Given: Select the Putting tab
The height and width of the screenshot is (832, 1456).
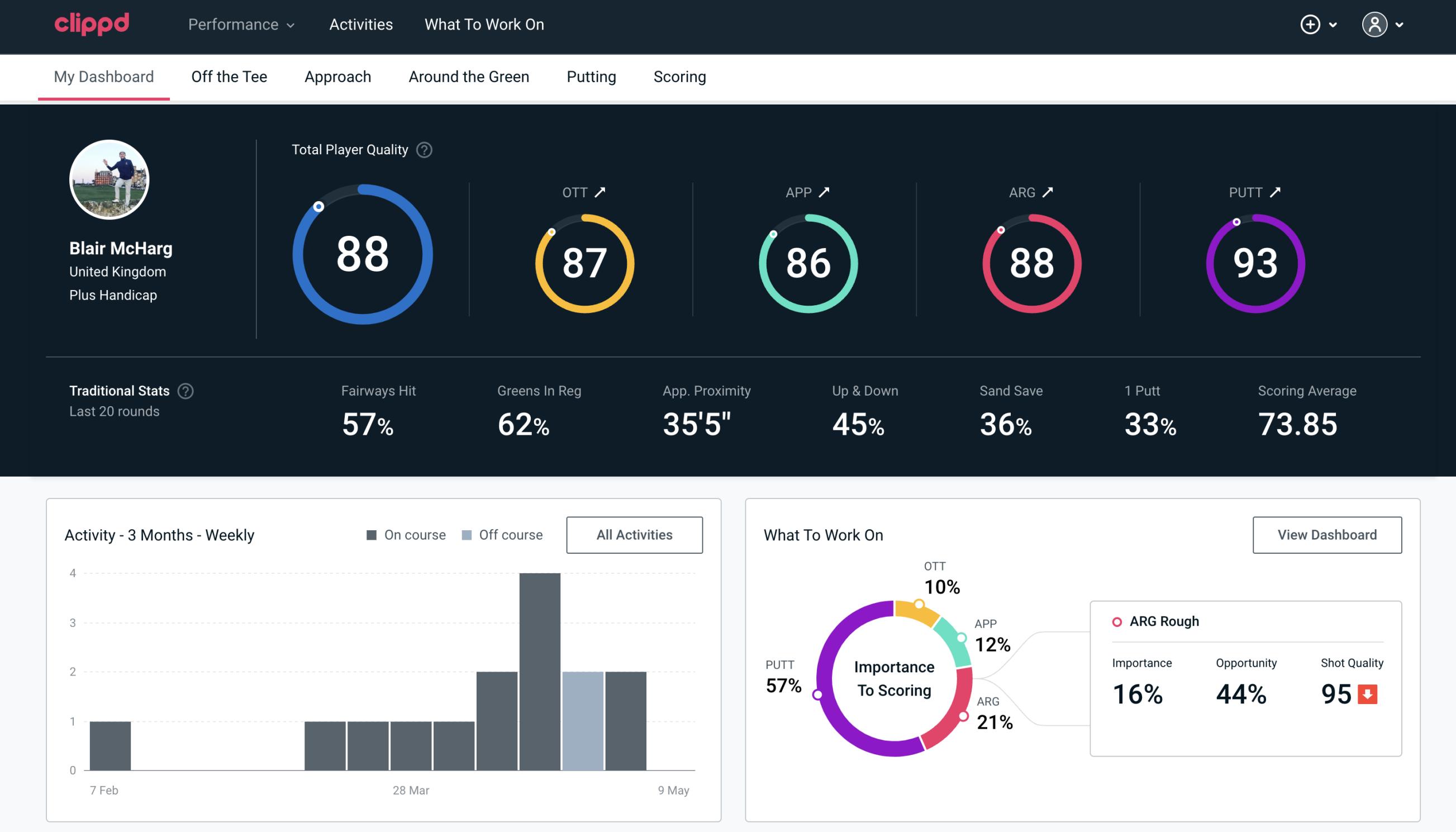Looking at the screenshot, I should click(591, 76).
